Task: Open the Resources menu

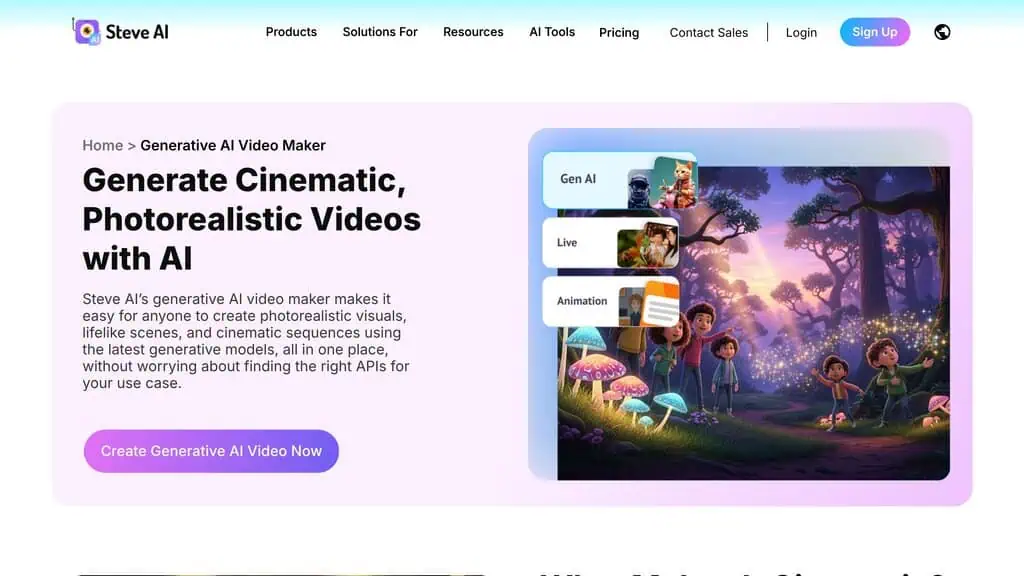Action: tap(473, 32)
